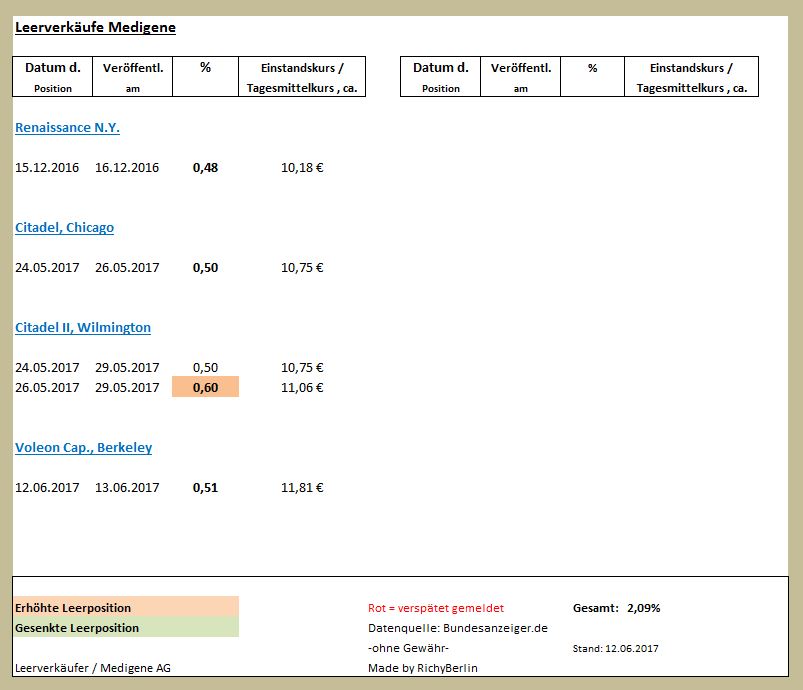This screenshot has height=690, width=803.
Task: Select the position date 26.05.2017 in Citadel II row
Action: [47, 387]
